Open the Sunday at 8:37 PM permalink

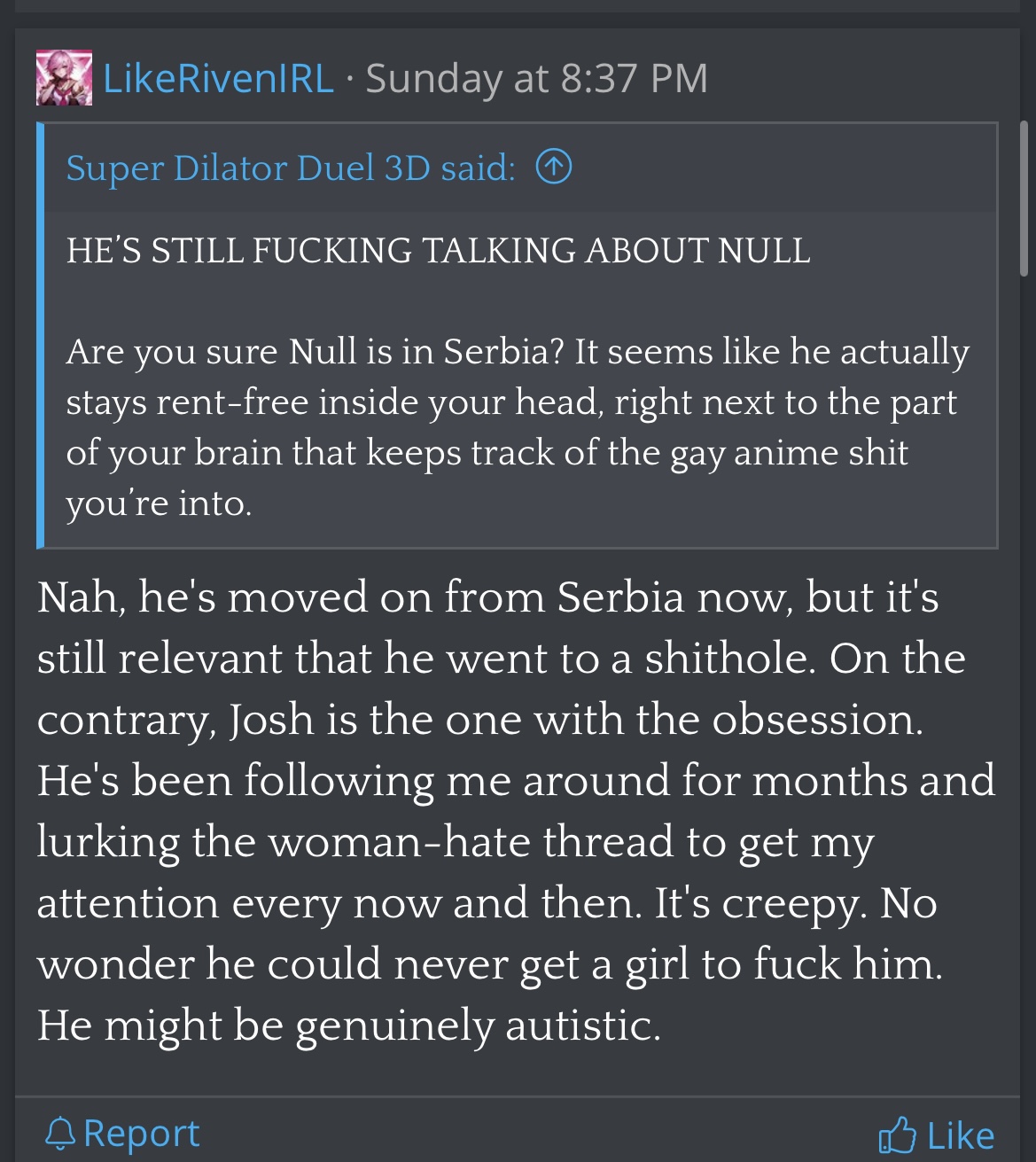pos(537,78)
